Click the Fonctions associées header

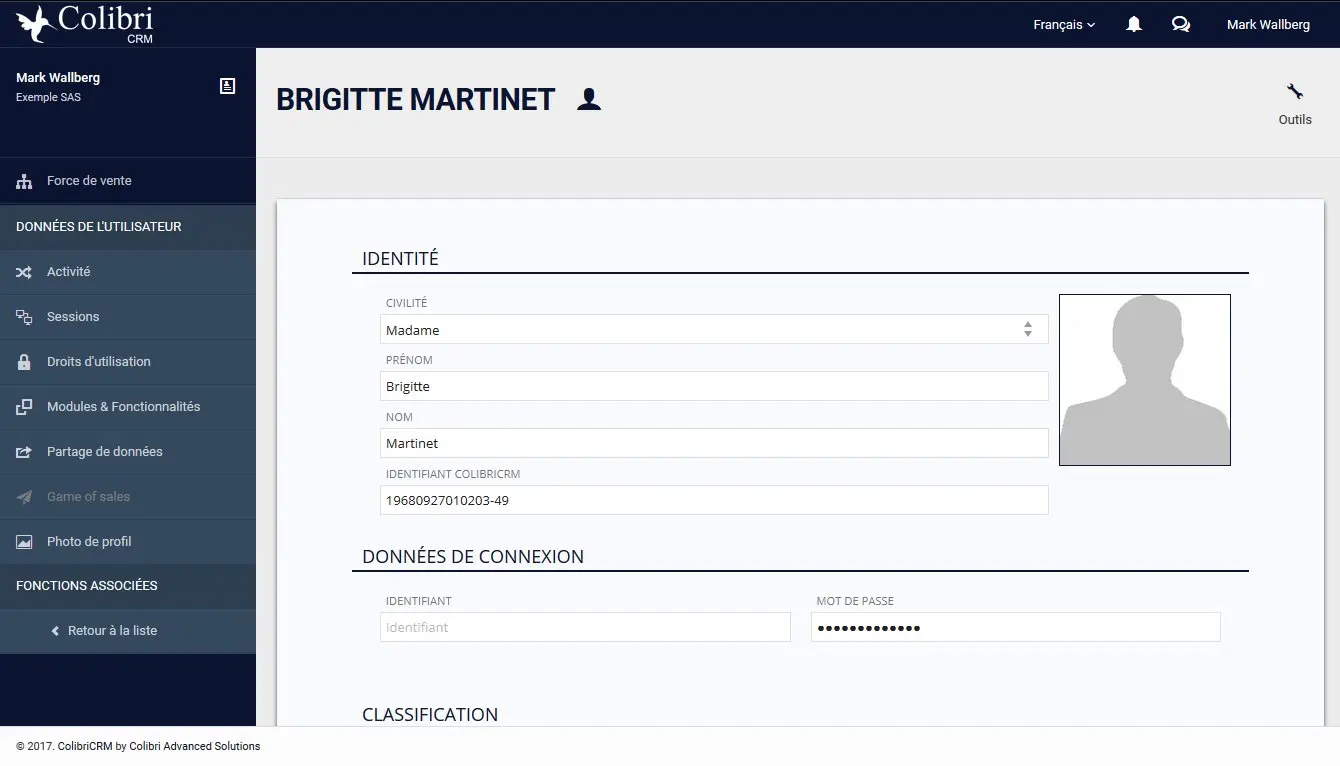tap(87, 586)
